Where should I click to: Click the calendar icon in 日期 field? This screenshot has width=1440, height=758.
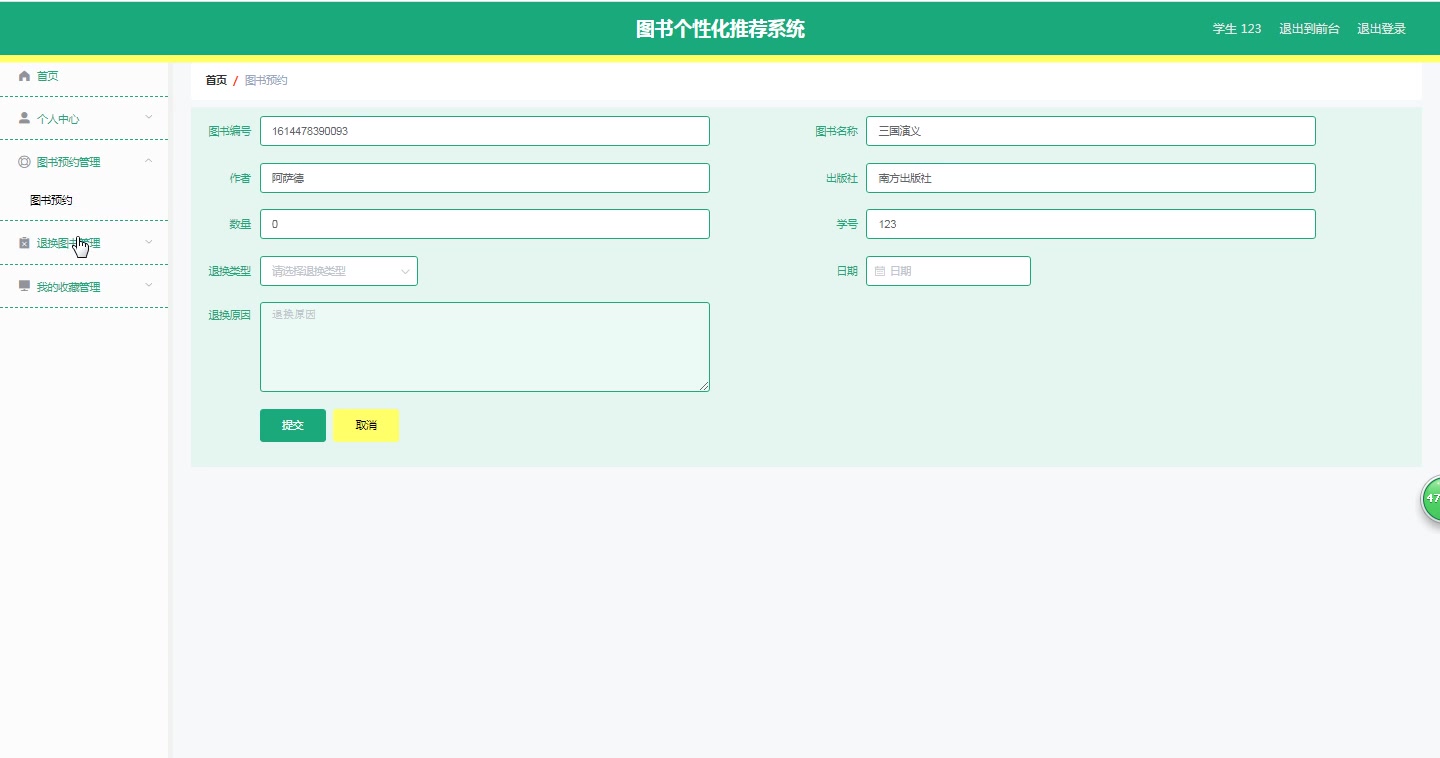pos(880,271)
